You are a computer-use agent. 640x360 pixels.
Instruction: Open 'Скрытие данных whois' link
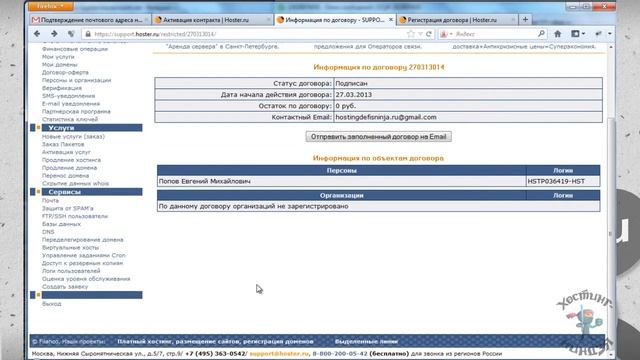pos(75,183)
